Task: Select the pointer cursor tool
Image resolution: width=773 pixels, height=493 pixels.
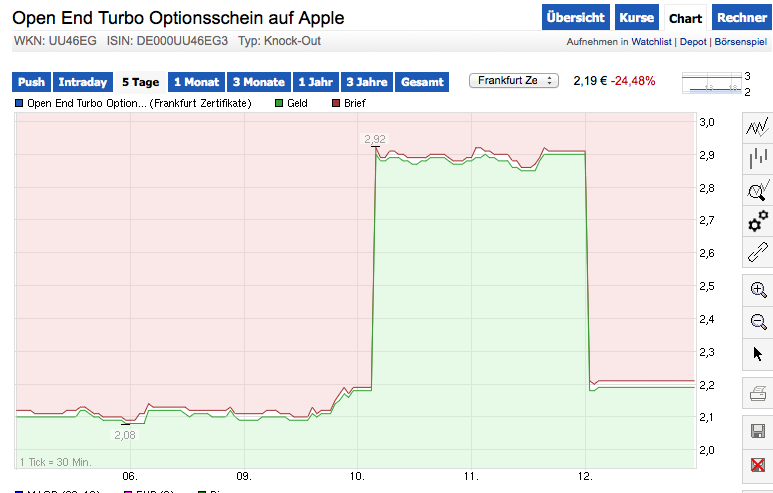Action: [757, 353]
